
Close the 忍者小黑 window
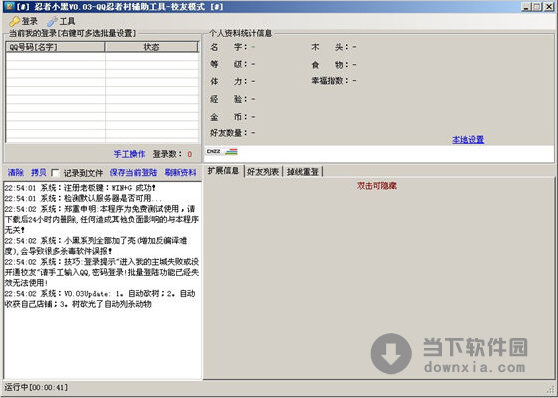[549, 6]
